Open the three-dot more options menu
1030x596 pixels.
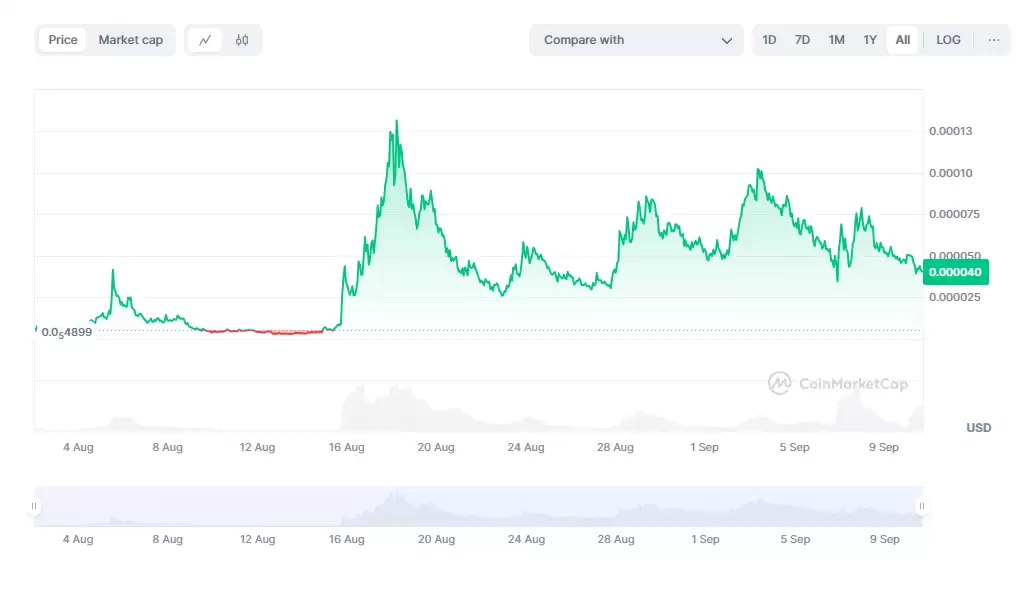point(993,40)
